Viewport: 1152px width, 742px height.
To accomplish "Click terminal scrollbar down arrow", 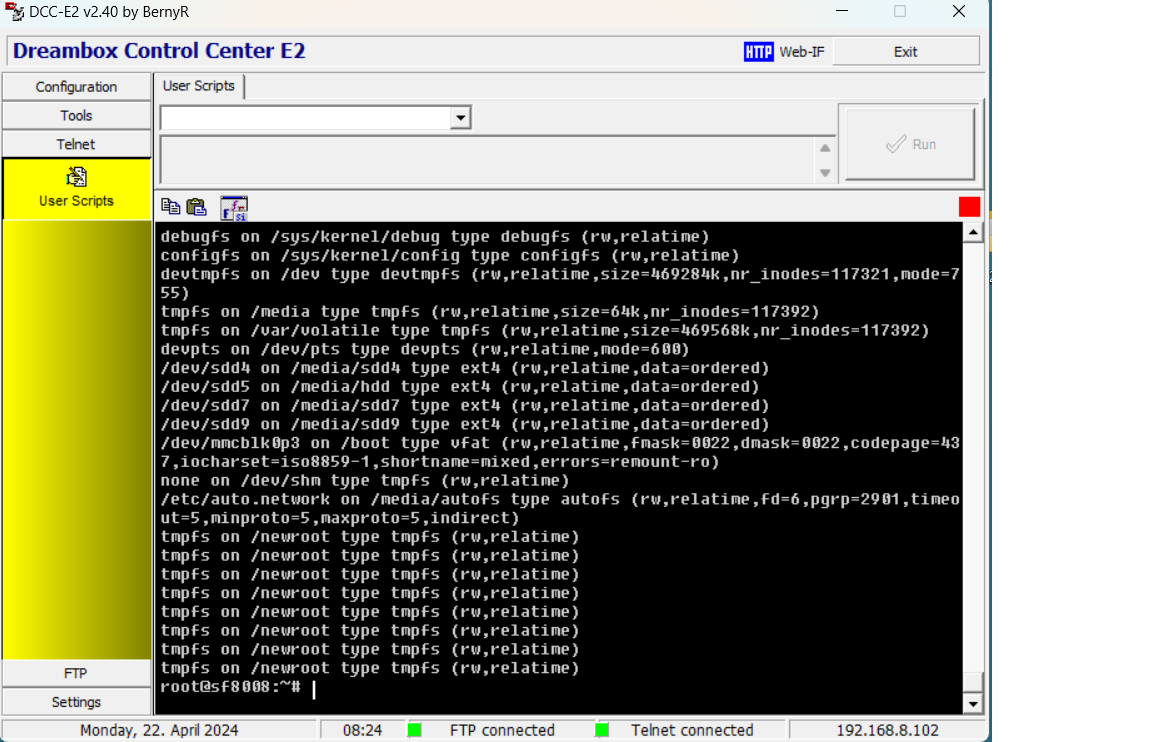I will [x=973, y=704].
